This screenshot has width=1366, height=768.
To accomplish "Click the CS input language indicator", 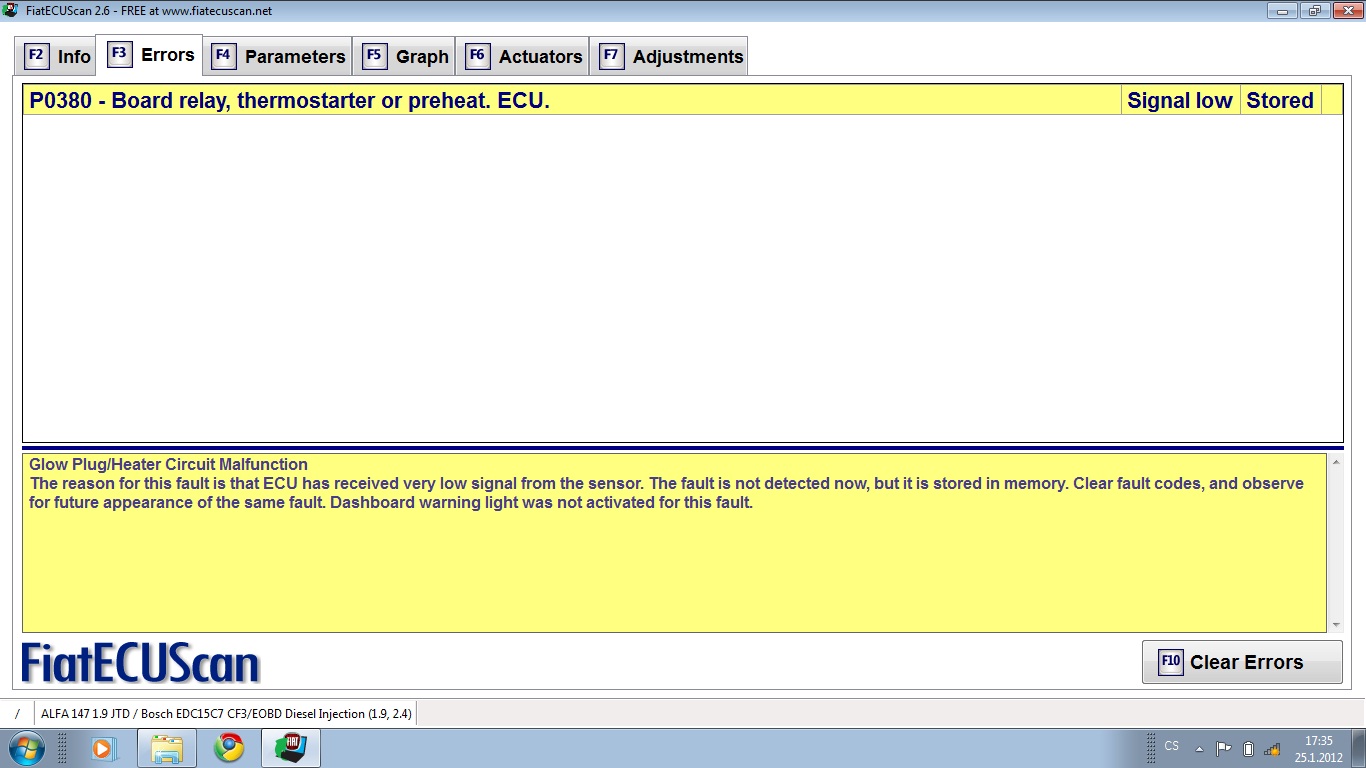I will [x=1171, y=746].
